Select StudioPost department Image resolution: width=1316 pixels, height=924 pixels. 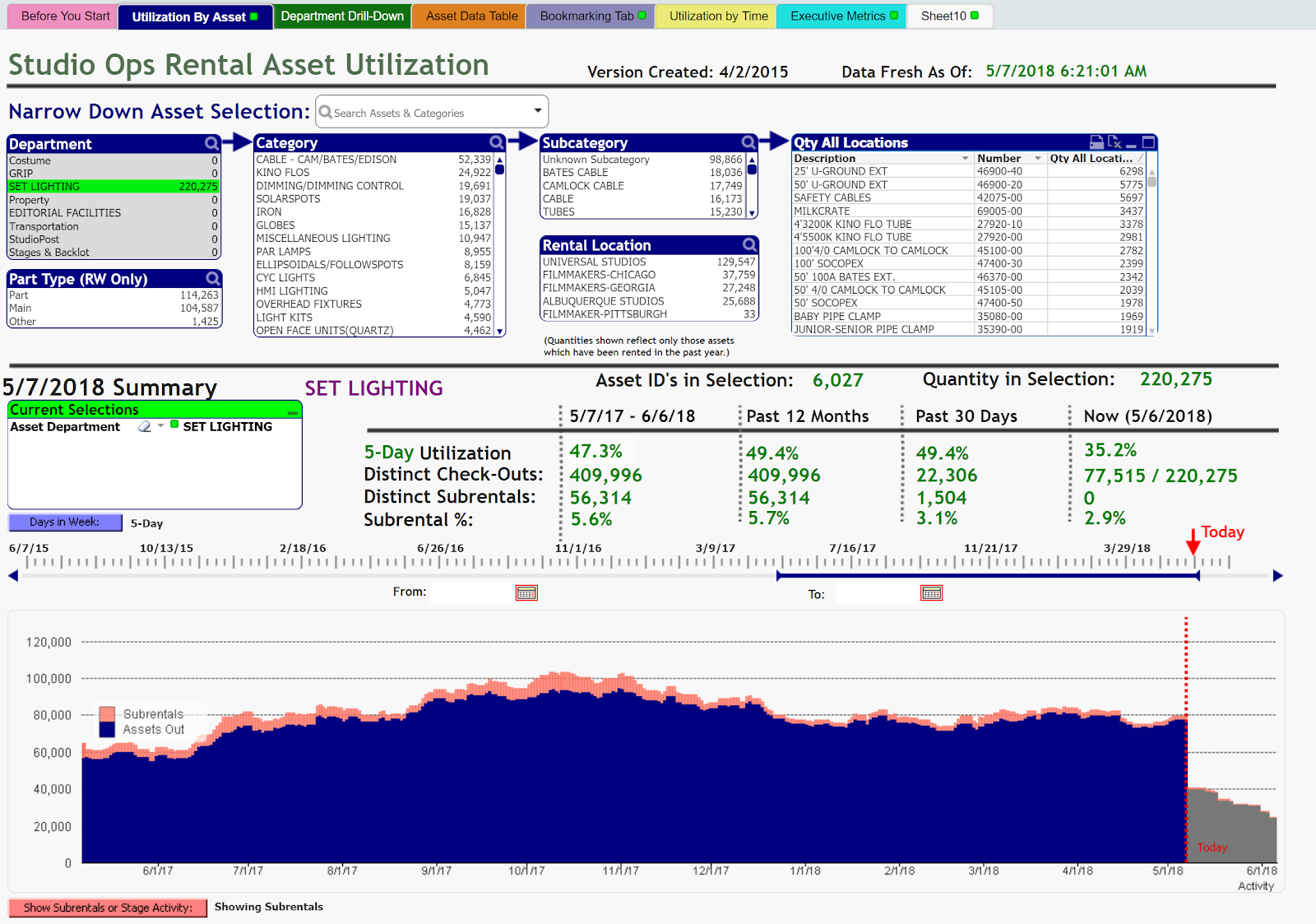114,239
